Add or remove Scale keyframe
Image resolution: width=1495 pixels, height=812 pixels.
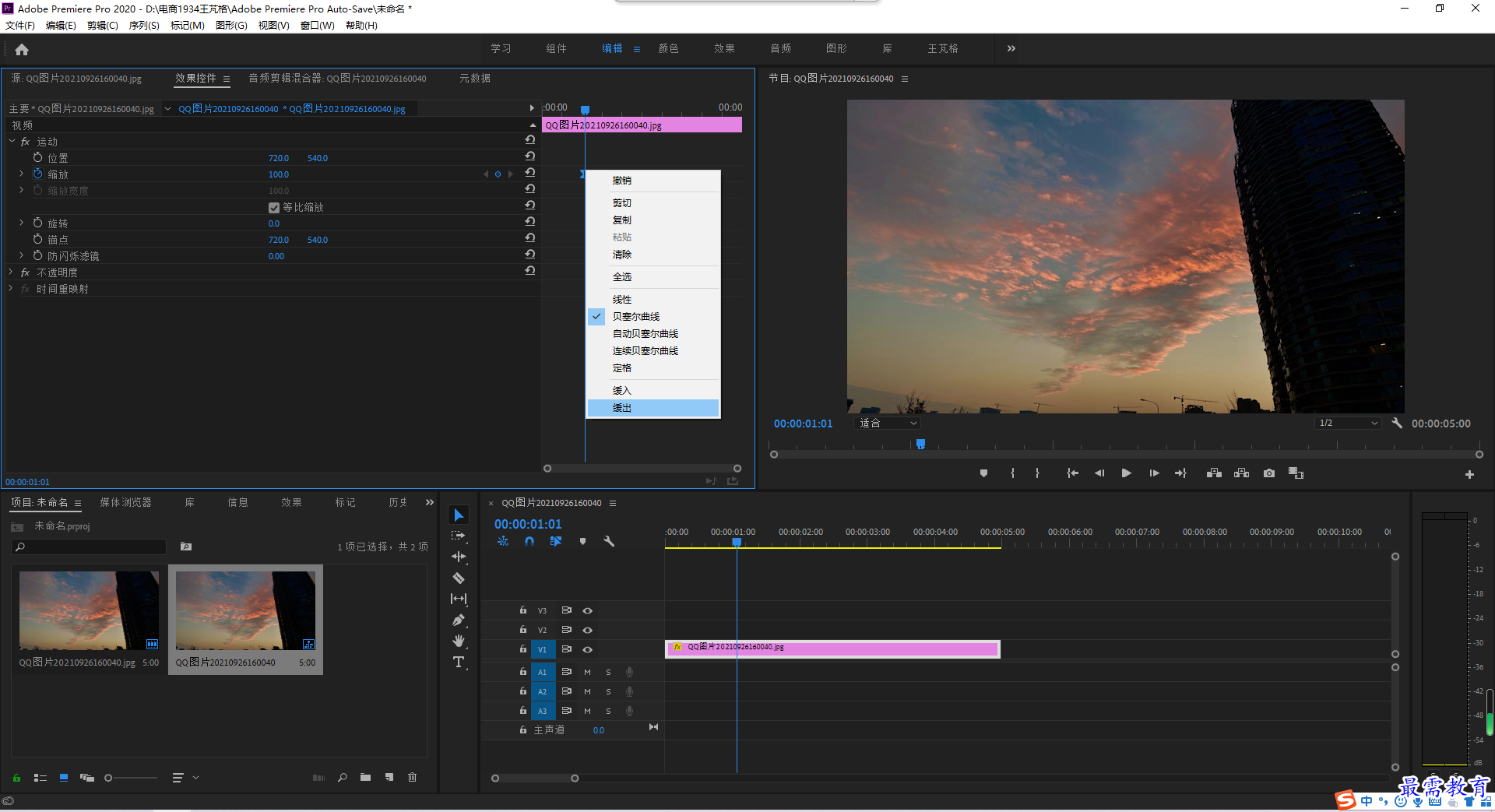[x=498, y=174]
